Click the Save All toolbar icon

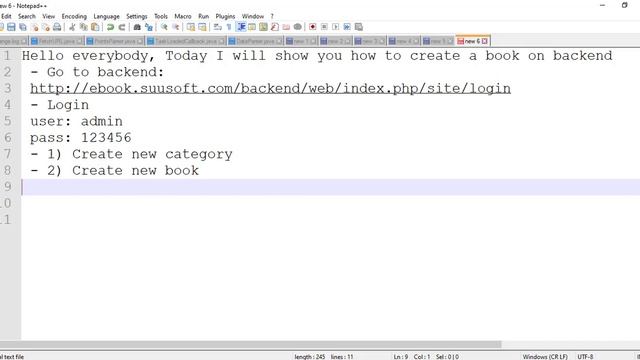click(23, 27)
